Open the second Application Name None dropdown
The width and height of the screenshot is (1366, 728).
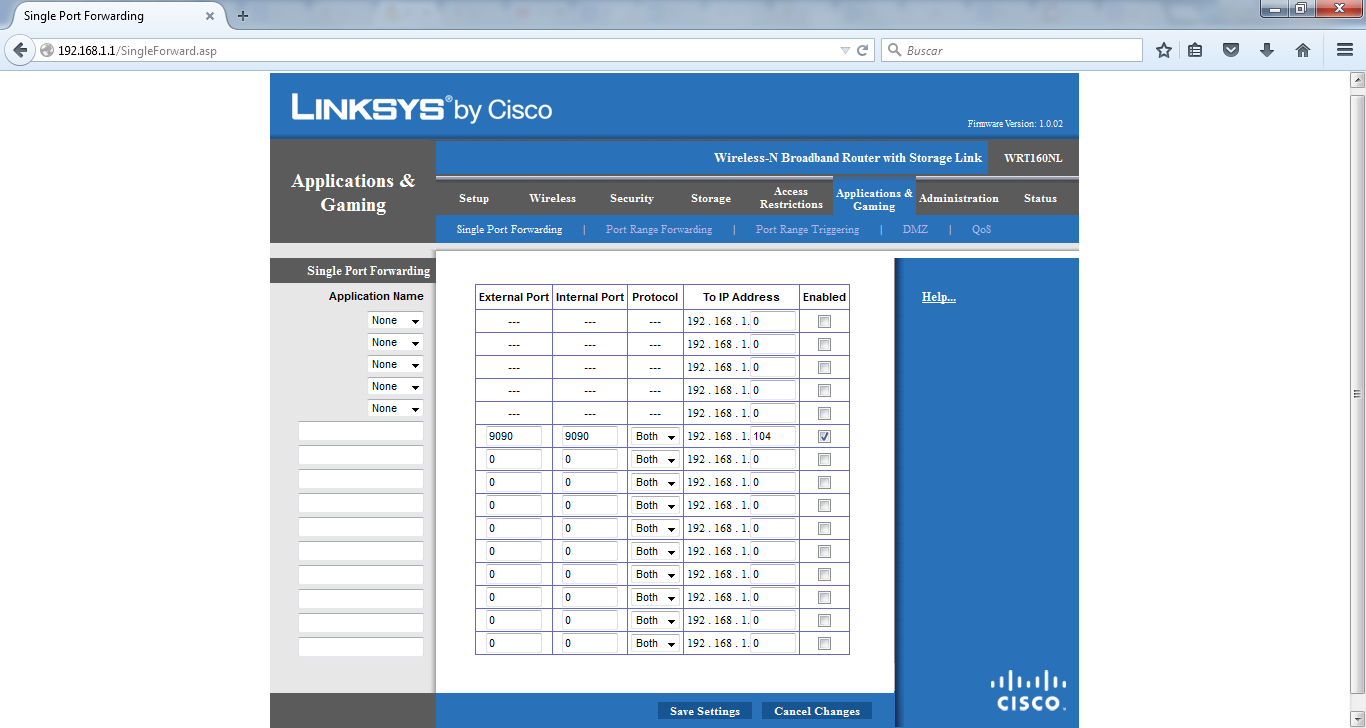pyautogui.click(x=395, y=342)
